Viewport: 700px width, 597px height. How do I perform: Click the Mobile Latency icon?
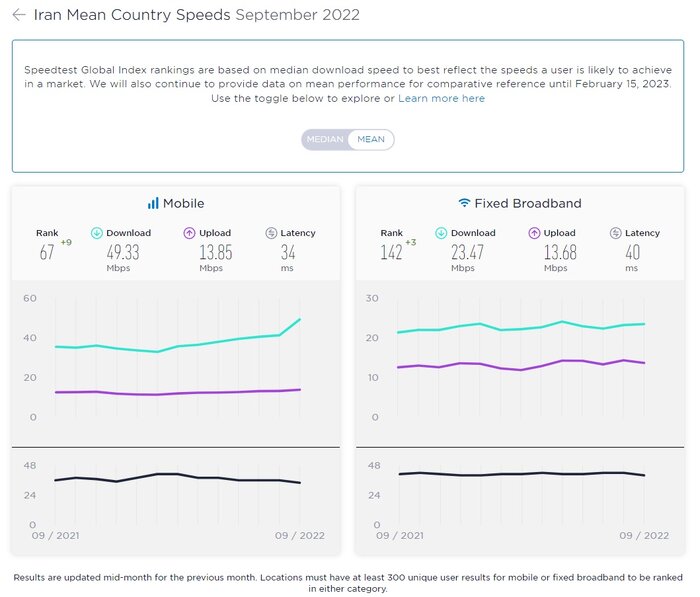(x=271, y=233)
